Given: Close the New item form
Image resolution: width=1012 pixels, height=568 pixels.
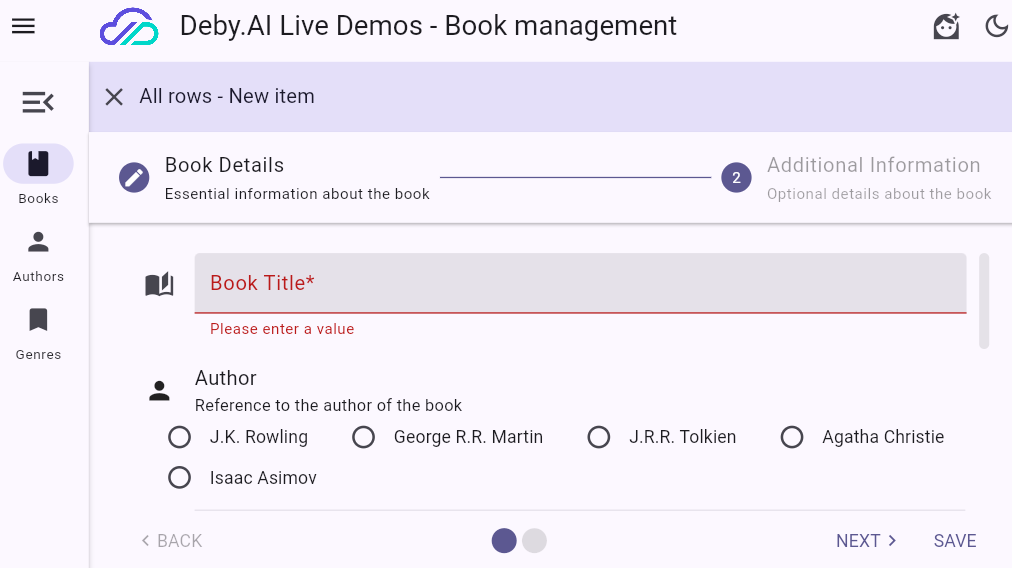Looking at the screenshot, I should tap(114, 97).
